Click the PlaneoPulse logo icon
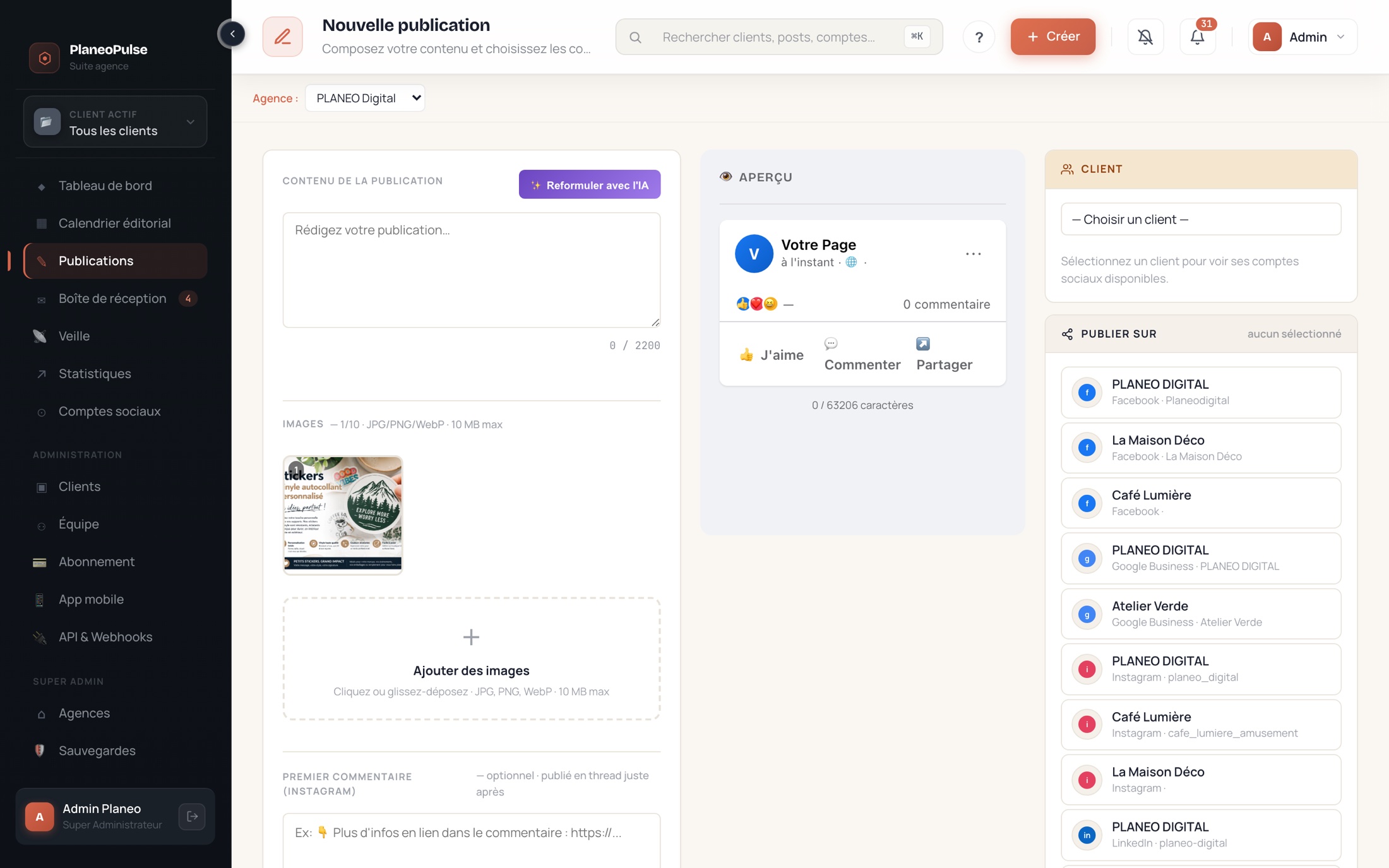 pyautogui.click(x=44, y=57)
